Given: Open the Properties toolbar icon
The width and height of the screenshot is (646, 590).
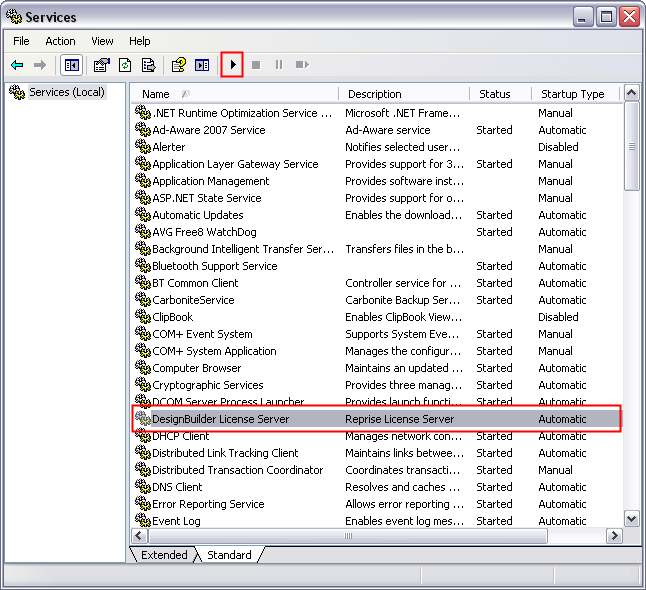Looking at the screenshot, I should (x=101, y=65).
